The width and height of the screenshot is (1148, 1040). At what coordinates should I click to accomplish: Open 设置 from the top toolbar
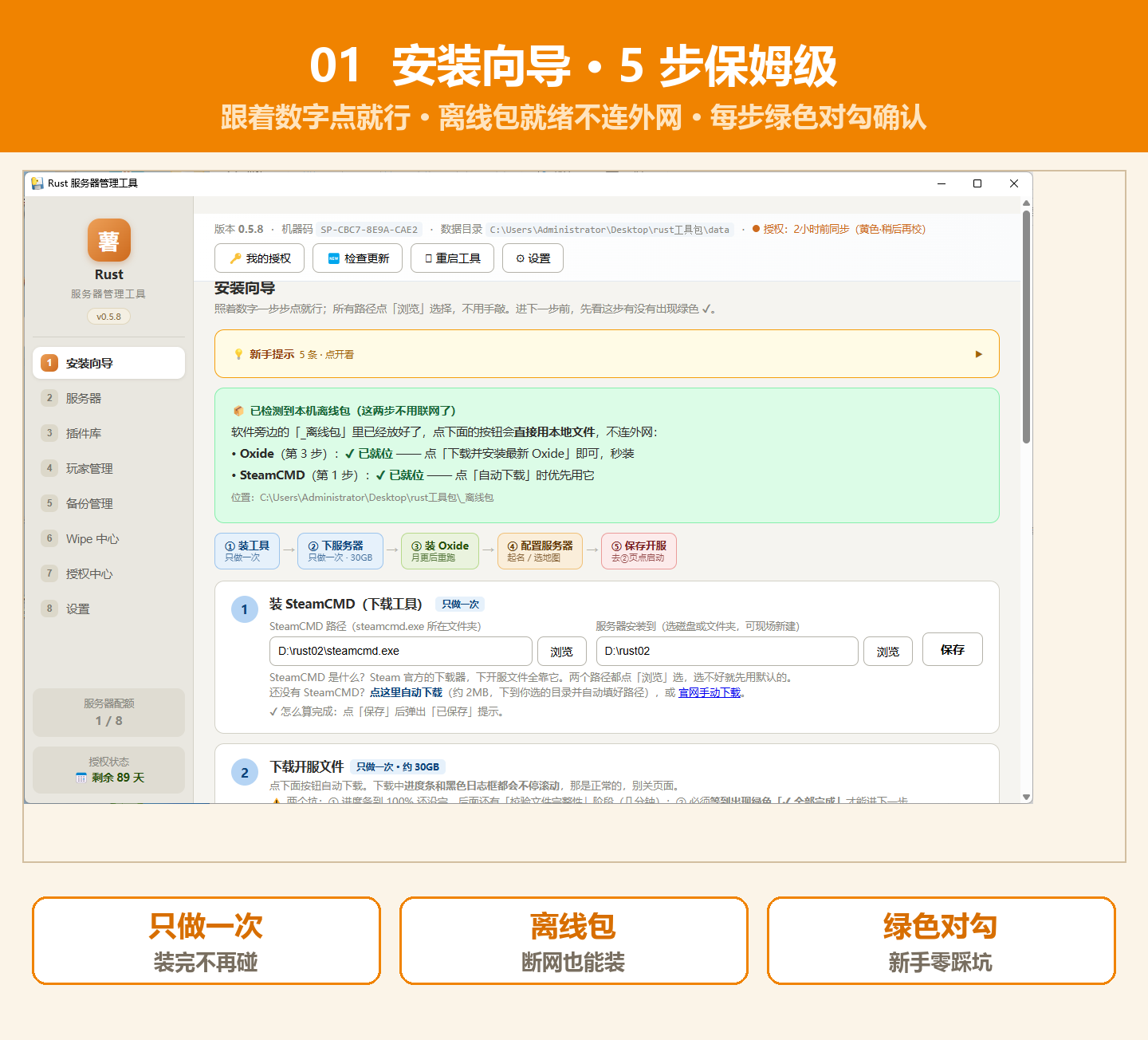(533, 258)
